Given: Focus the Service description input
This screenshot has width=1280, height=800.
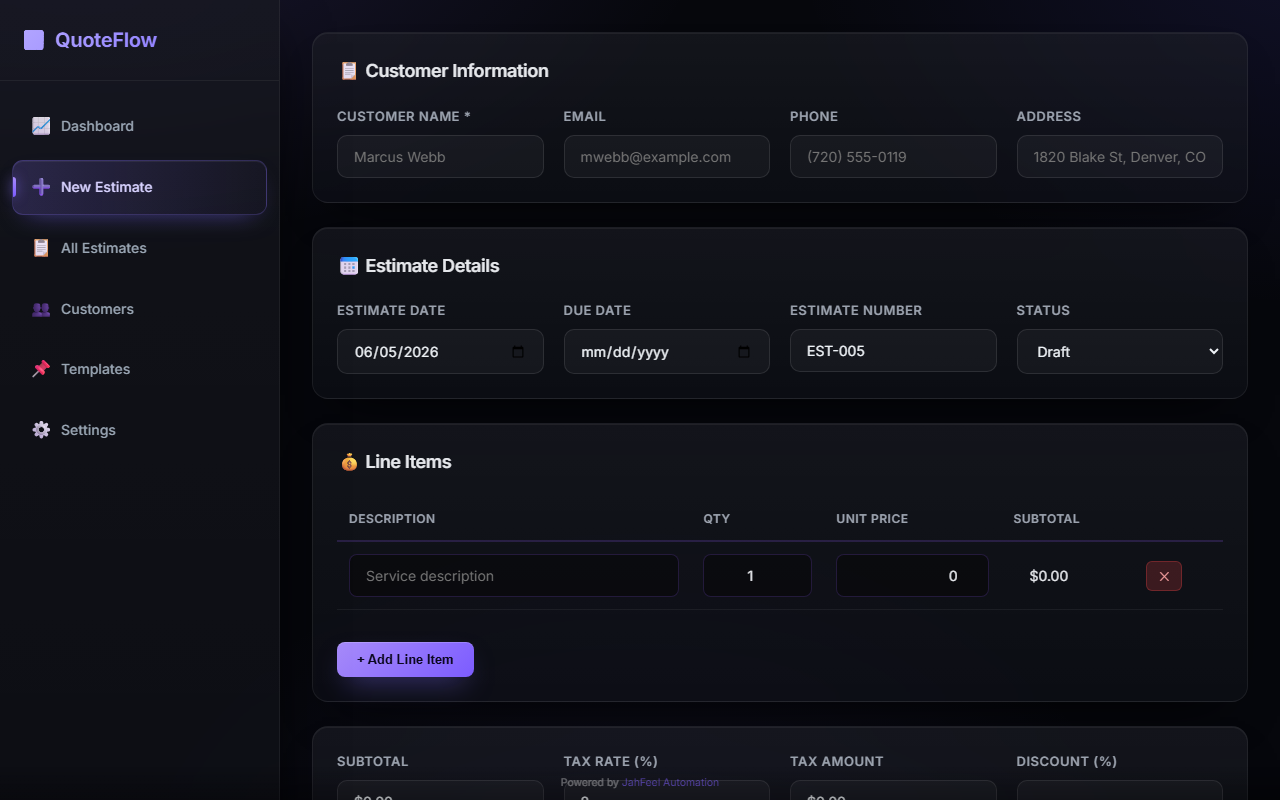Looking at the screenshot, I should (514, 576).
